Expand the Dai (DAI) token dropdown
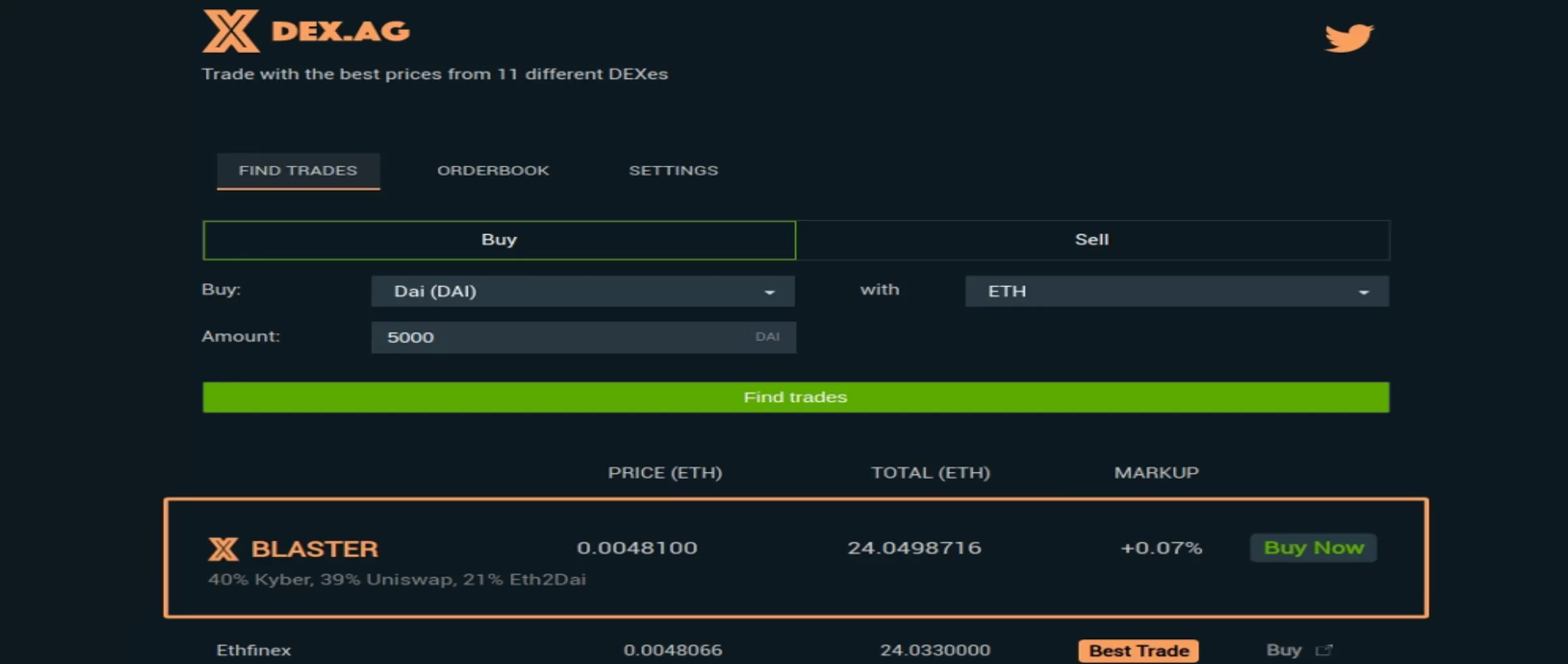 point(583,291)
